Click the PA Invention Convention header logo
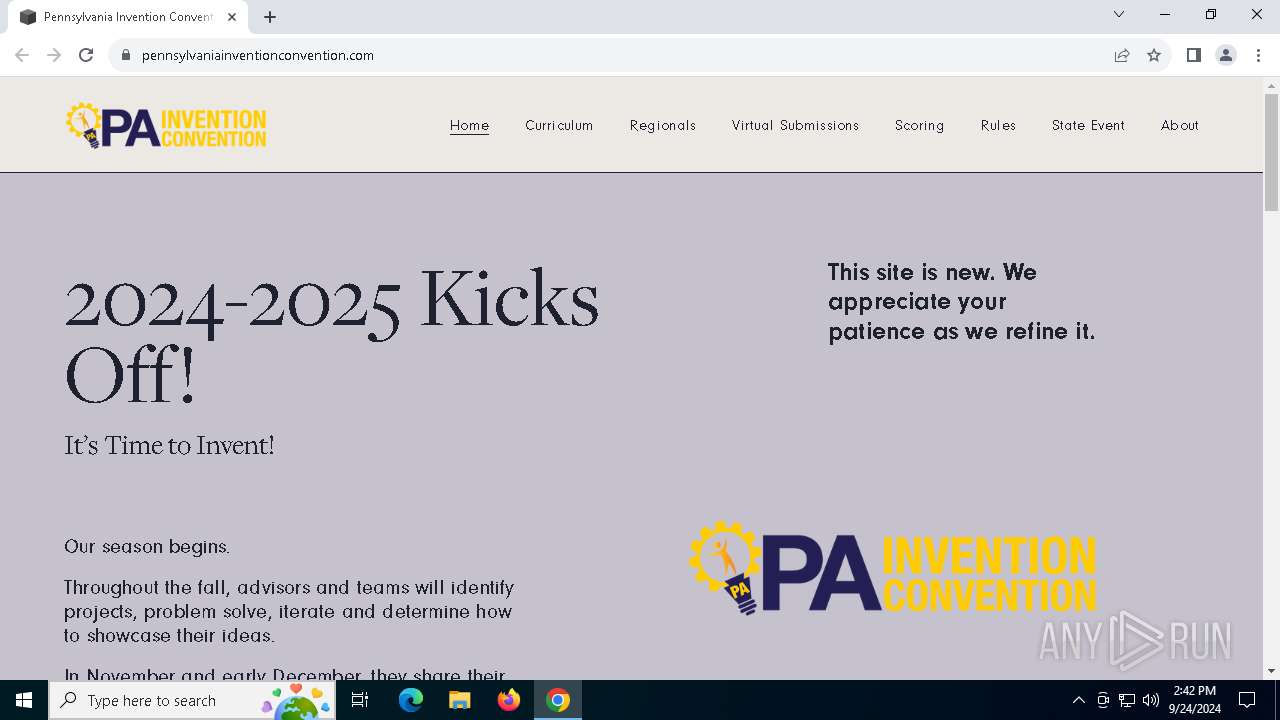The height and width of the screenshot is (720, 1280). click(x=166, y=126)
